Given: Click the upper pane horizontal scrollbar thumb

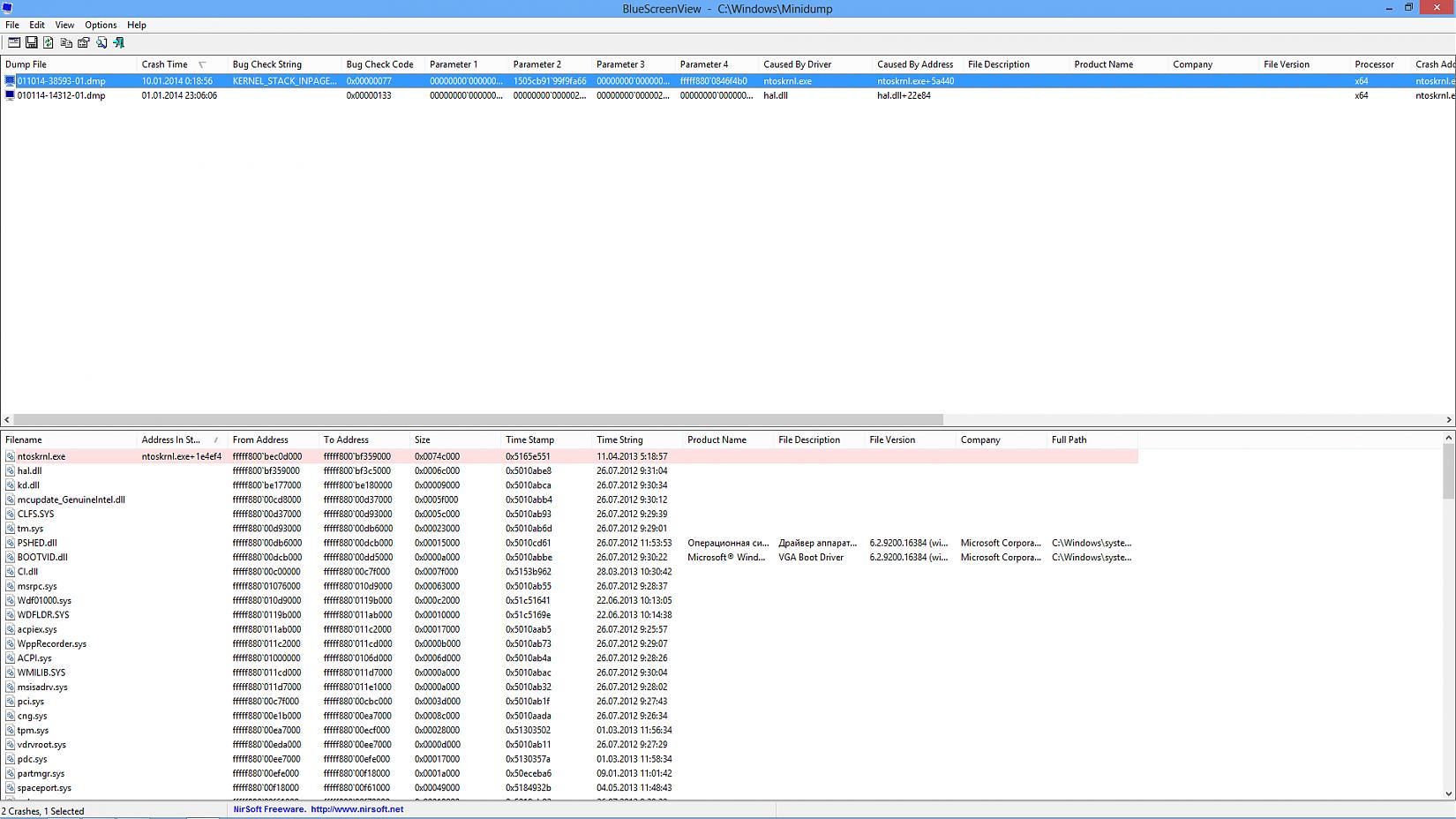Looking at the screenshot, I should (x=477, y=420).
